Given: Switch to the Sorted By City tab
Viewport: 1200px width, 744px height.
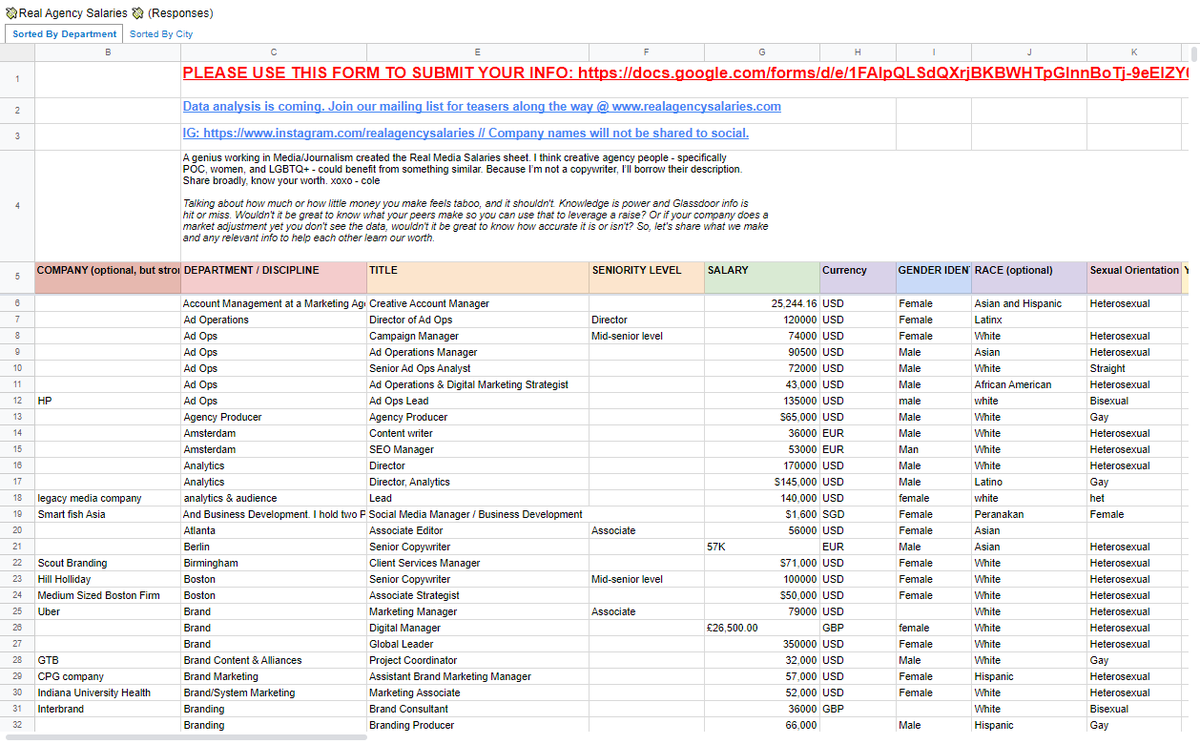Looking at the screenshot, I should pos(160,33).
